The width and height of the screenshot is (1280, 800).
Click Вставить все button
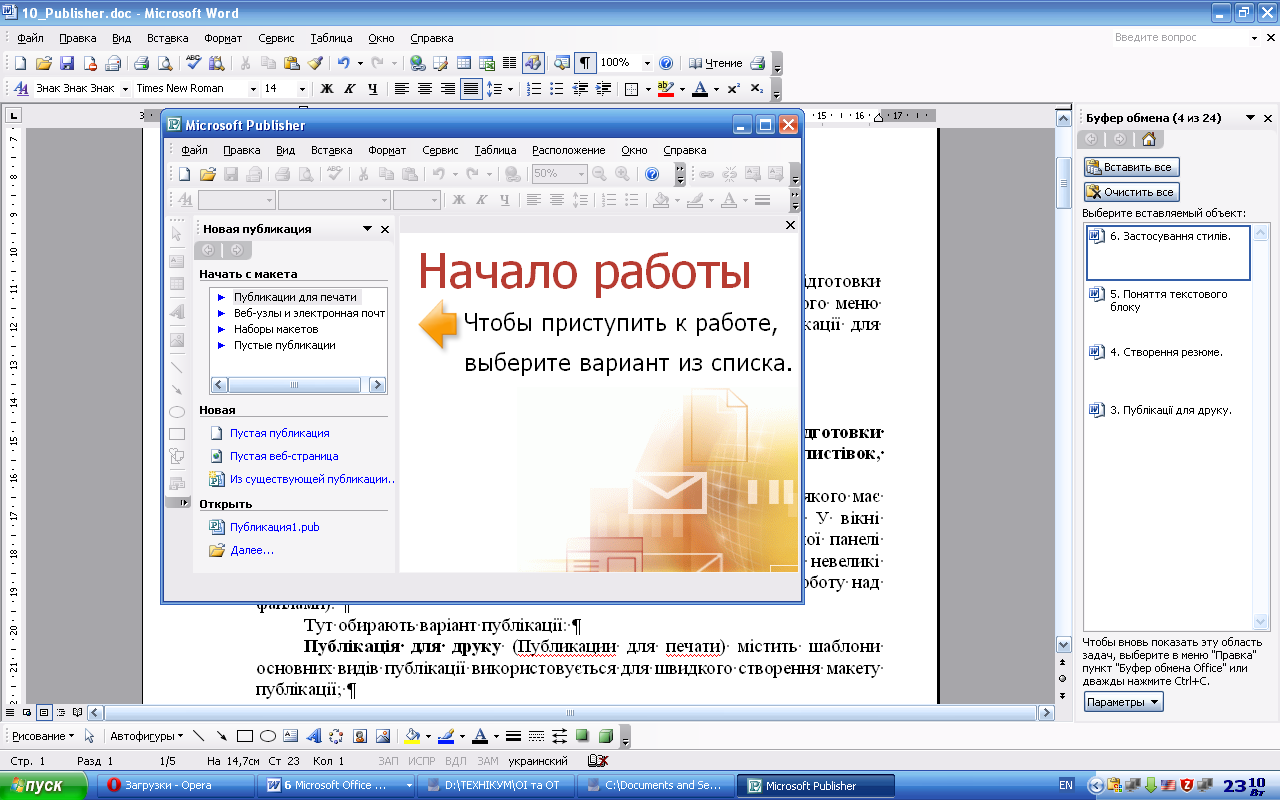[x=1132, y=167]
